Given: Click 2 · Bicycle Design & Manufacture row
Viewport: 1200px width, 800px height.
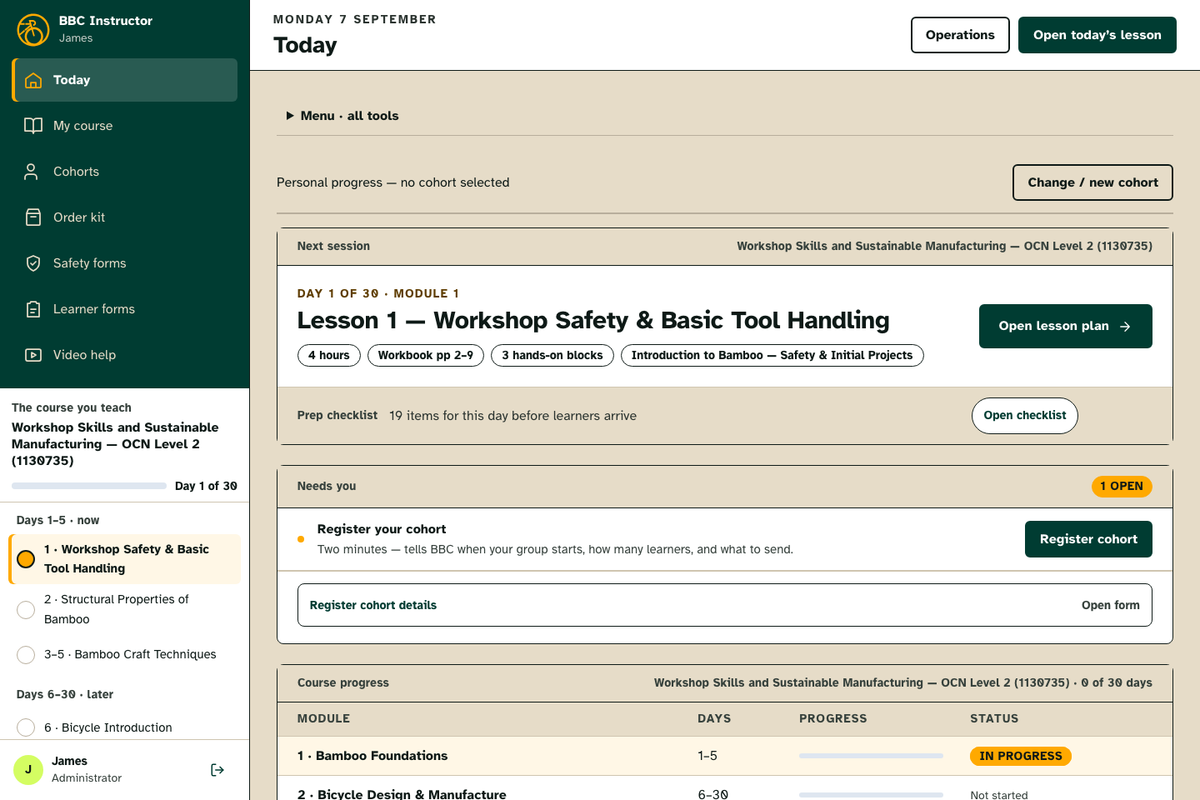Looking at the screenshot, I should tap(725, 790).
